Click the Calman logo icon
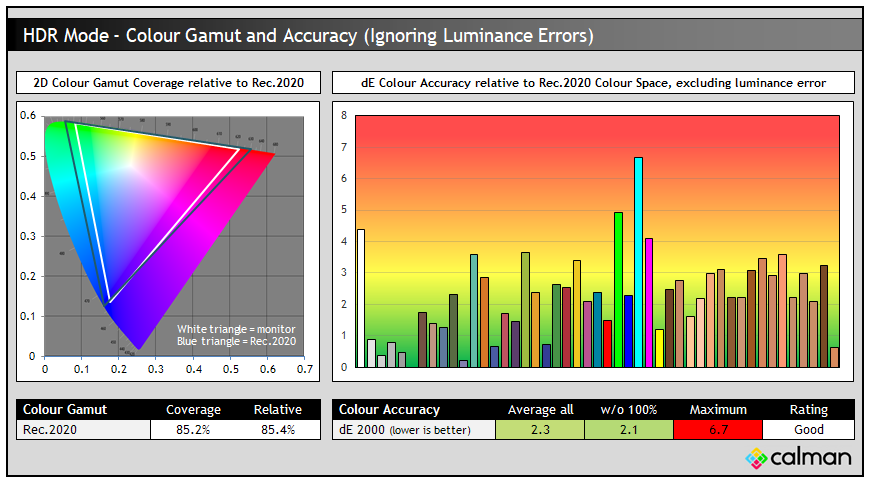Screen dimensions: 871x477 756,458
